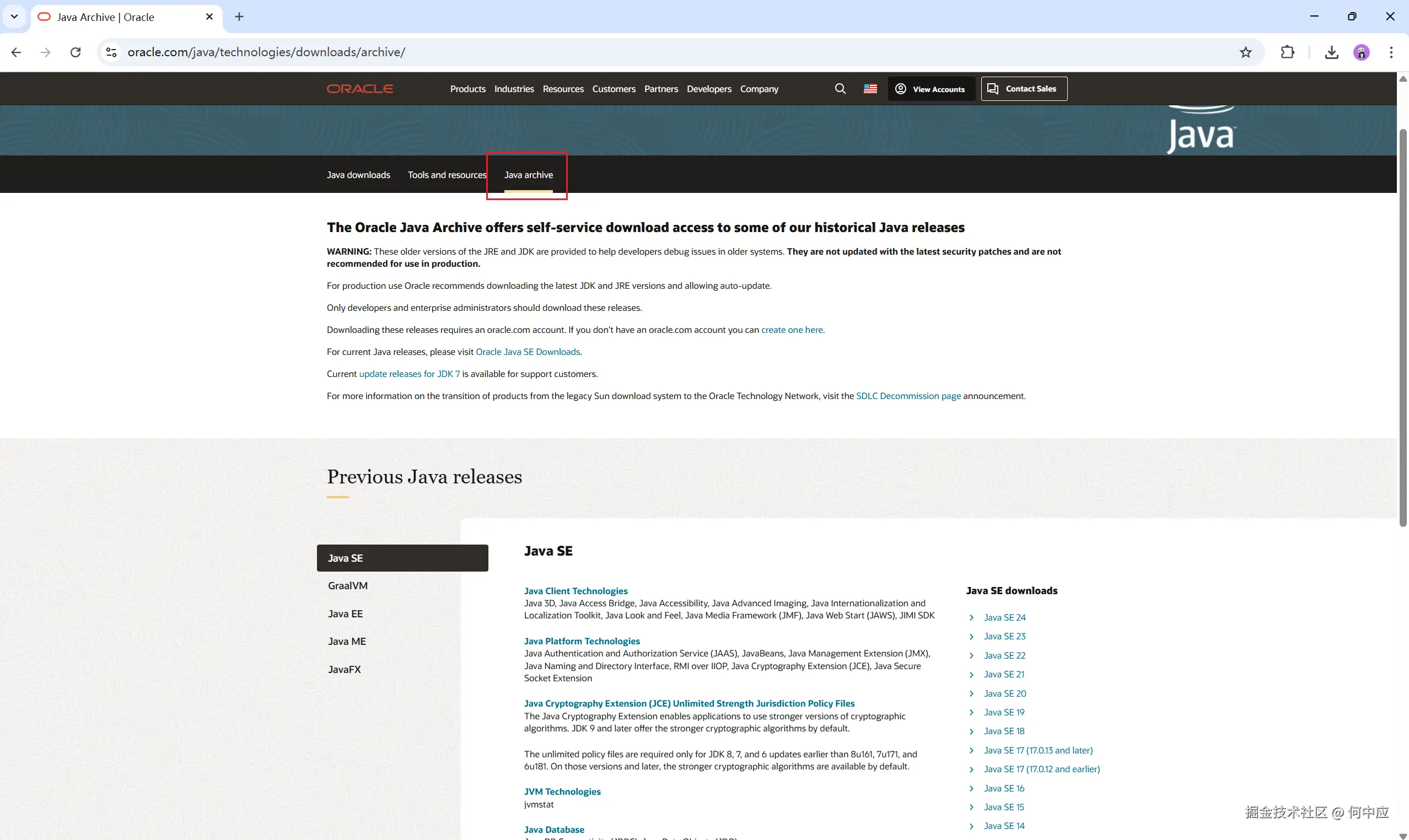This screenshot has width=1409, height=840.
Task: Open the Chrome profile avatar
Action: (x=1362, y=52)
